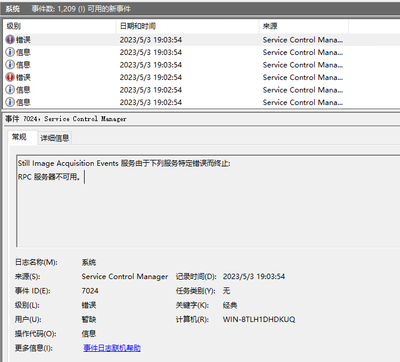Click the event ID value 7024
This screenshot has height=362, width=400.
pos(90,291)
